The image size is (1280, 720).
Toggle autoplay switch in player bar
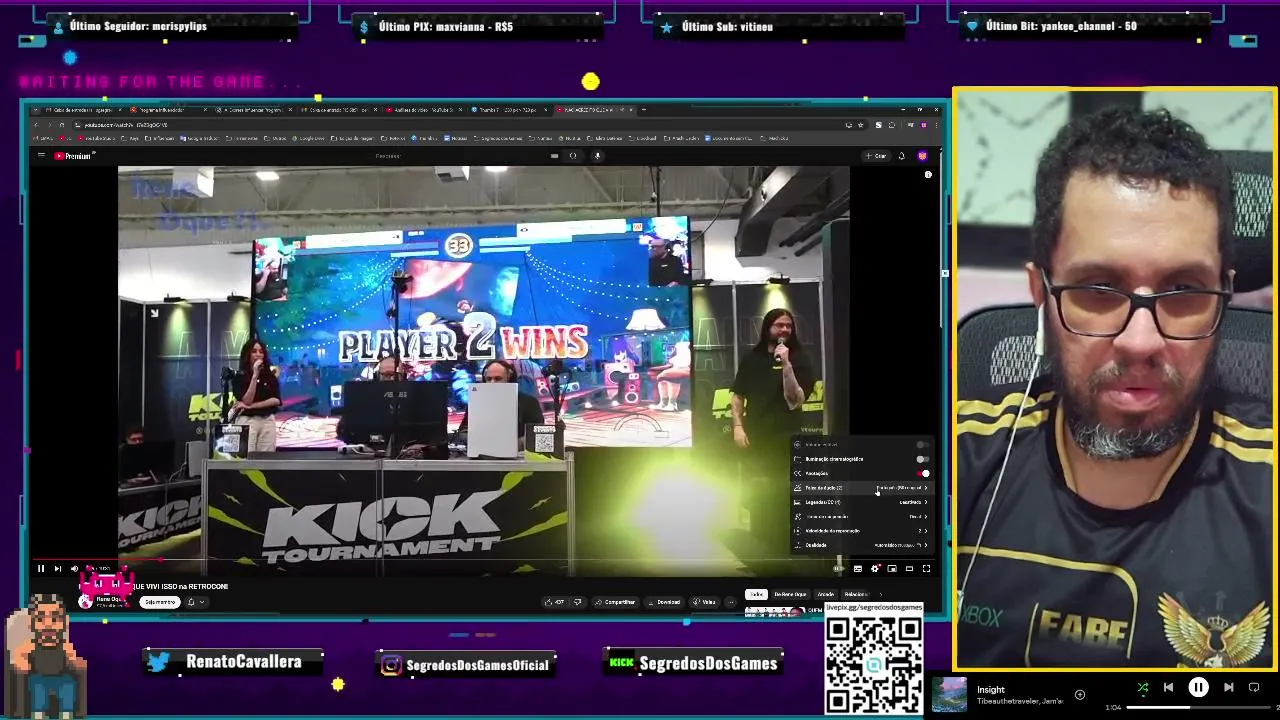[x=839, y=568]
